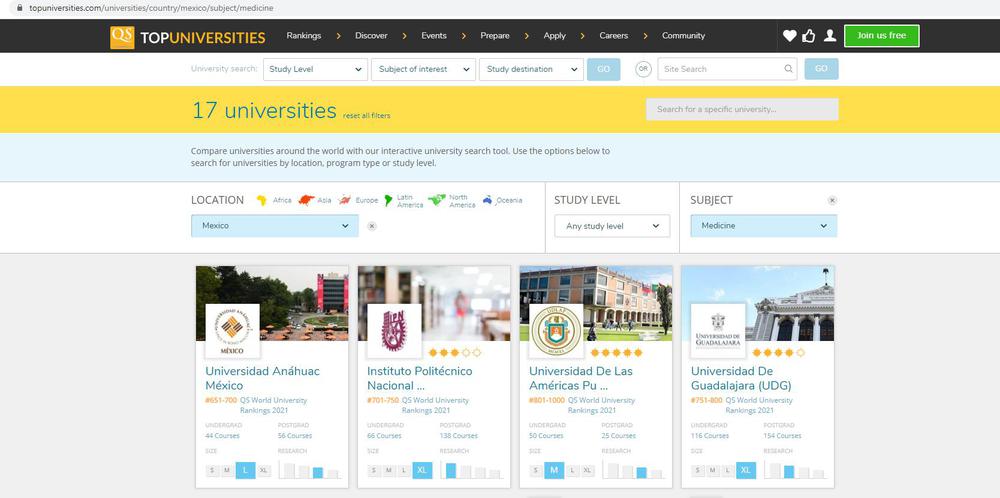Clear the Mexico location filter
Screen dimensions: 1000x498
(x=372, y=226)
